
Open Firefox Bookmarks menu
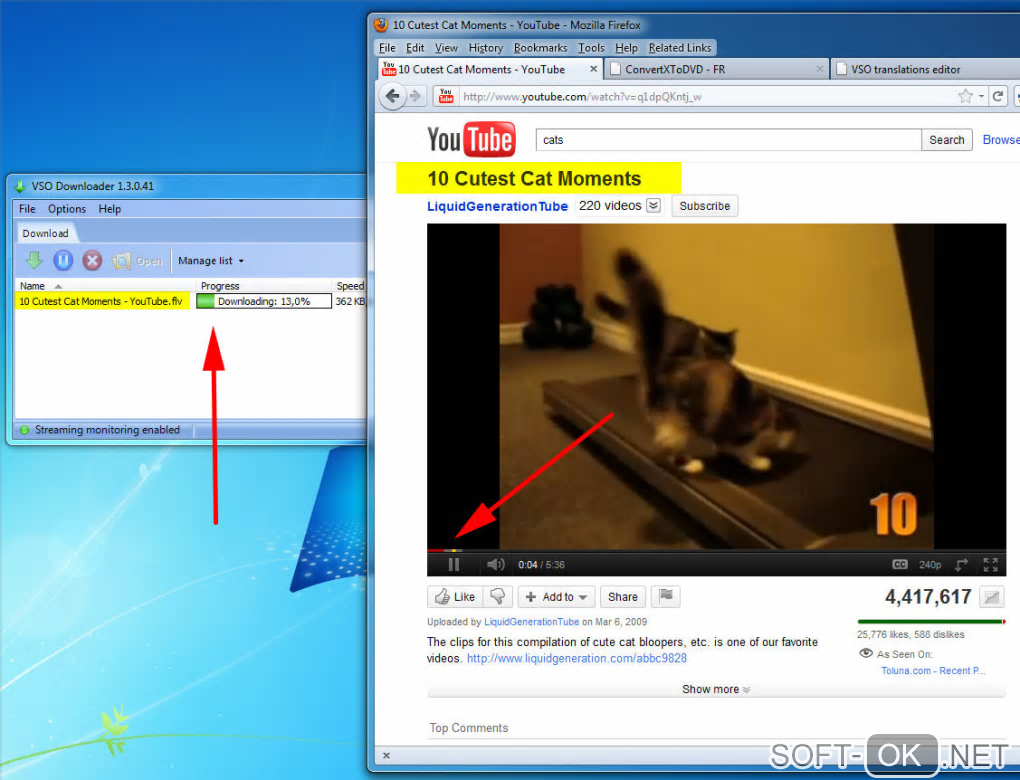[x=541, y=47]
